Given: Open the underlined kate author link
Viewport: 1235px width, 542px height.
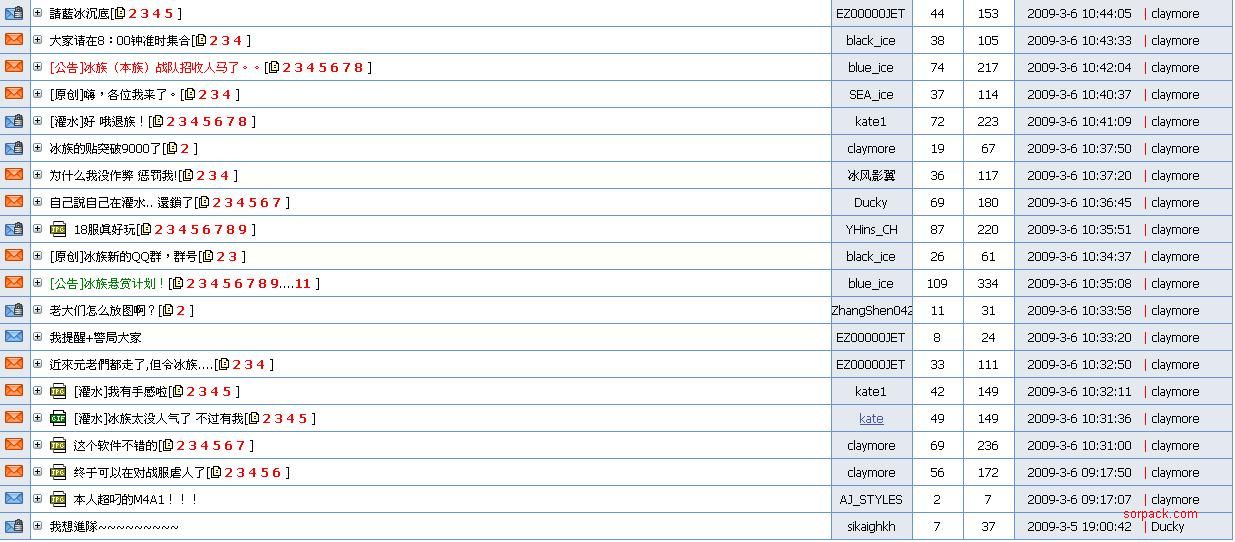Looking at the screenshot, I should [x=871, y=419].
